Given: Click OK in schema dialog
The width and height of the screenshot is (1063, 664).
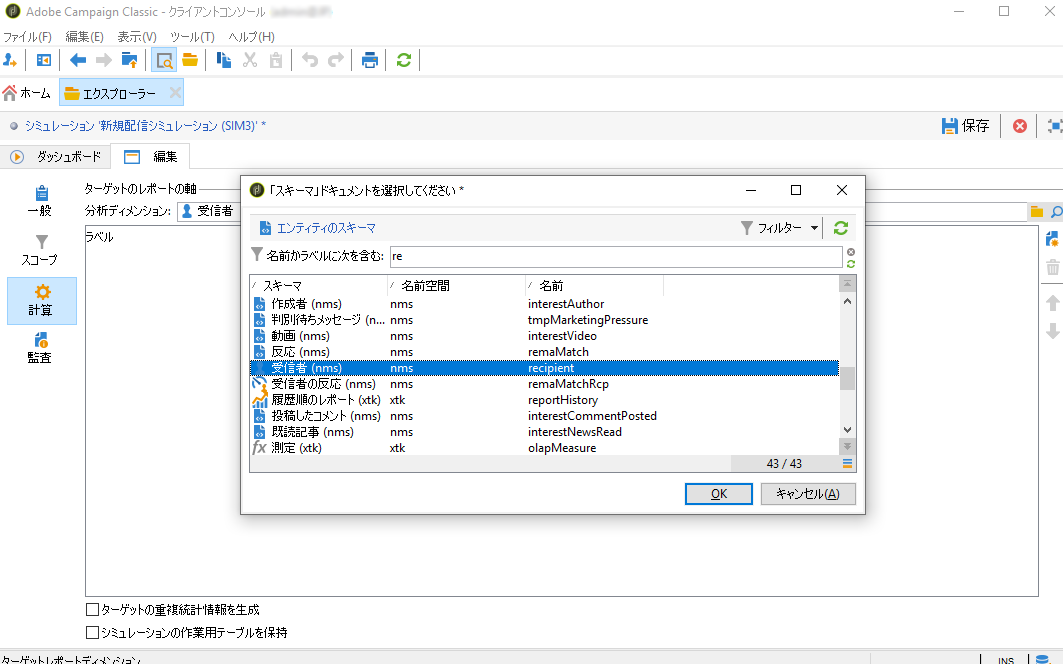Looking at the screenshot, I should tap(719, 494).
